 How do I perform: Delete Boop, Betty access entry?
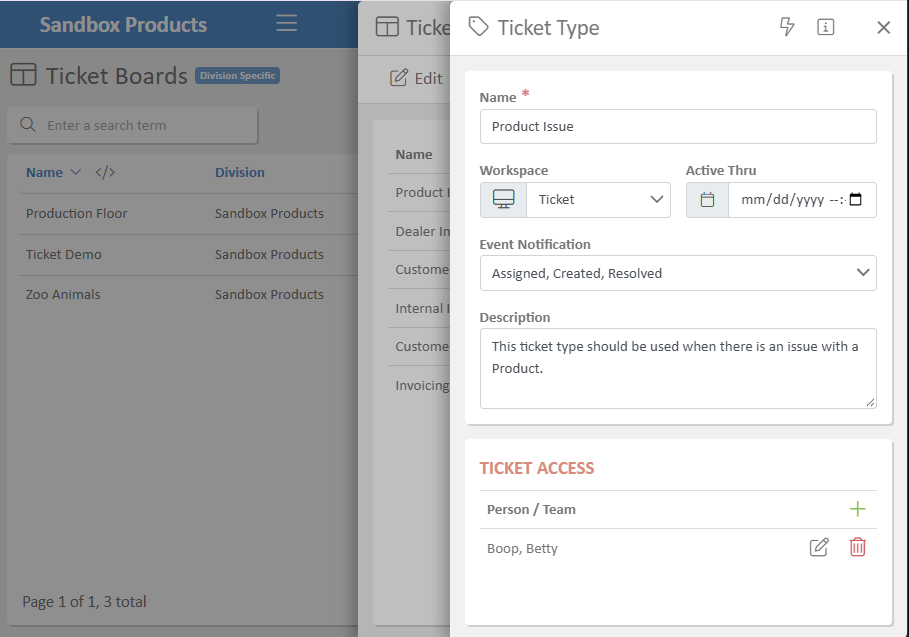pyautogui.click(x=857, y=547)
